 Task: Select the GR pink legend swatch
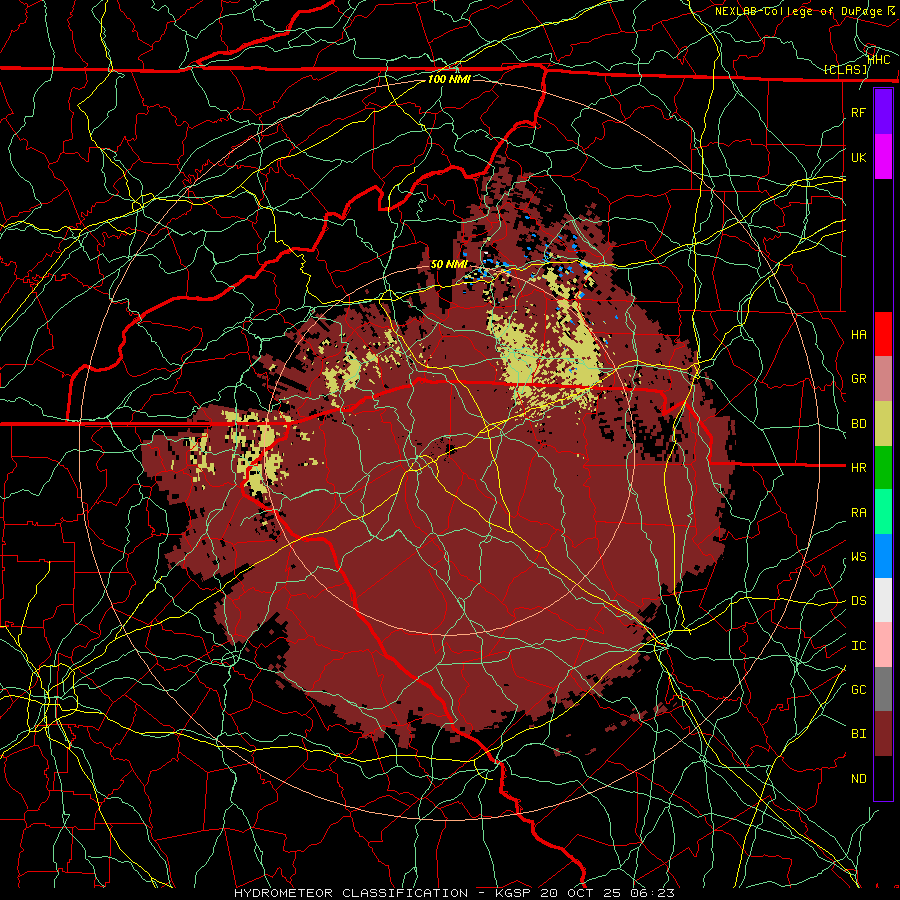tap(883, 379)
